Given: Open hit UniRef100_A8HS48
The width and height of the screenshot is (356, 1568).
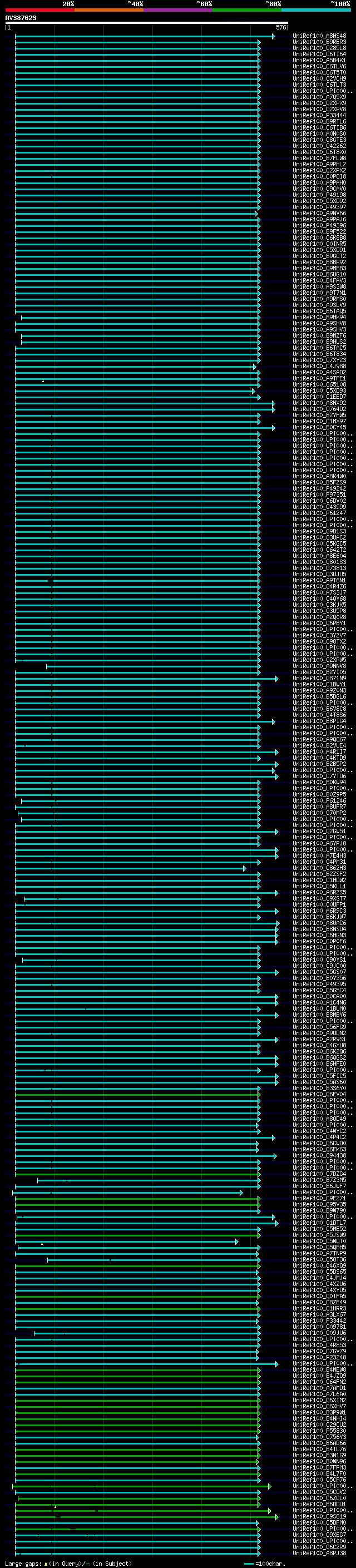Looking at the screenshot, I should click(319, 36).
